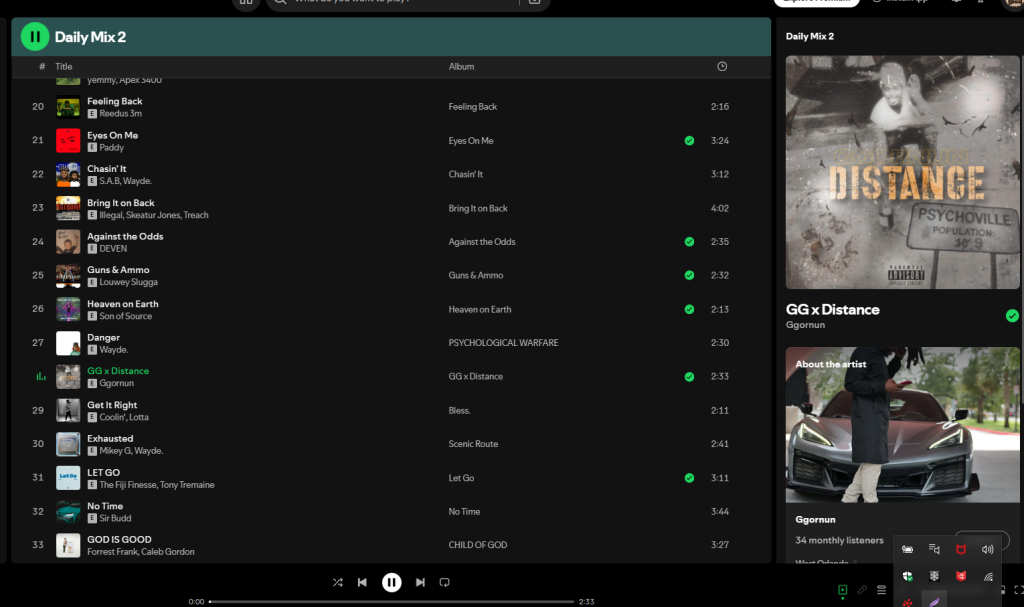Click the equalizer icon beside GG x Distance
Viewport: 1024px width, 607px height.
(40, 376)
